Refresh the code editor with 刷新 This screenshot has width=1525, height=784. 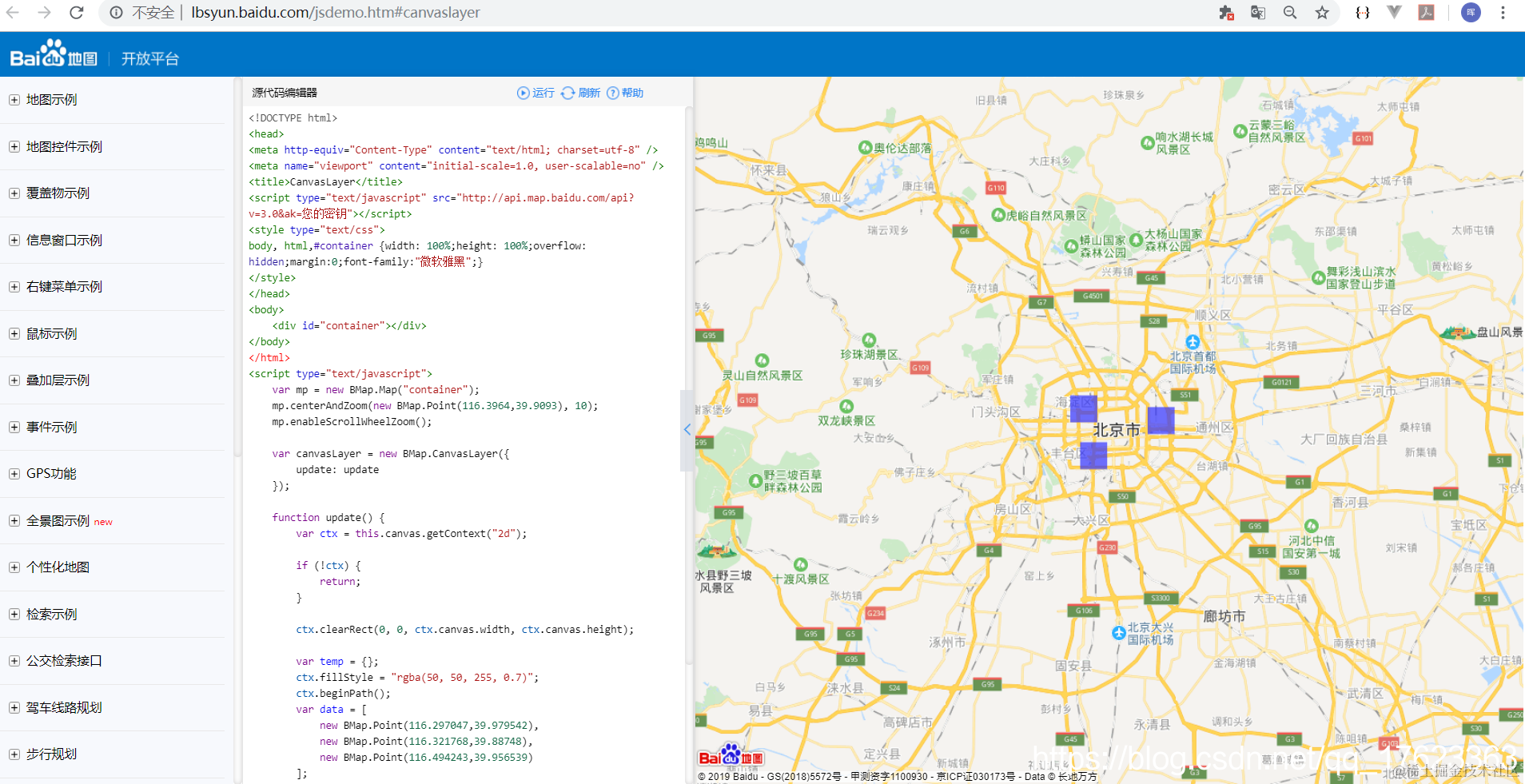pos(580,93)
